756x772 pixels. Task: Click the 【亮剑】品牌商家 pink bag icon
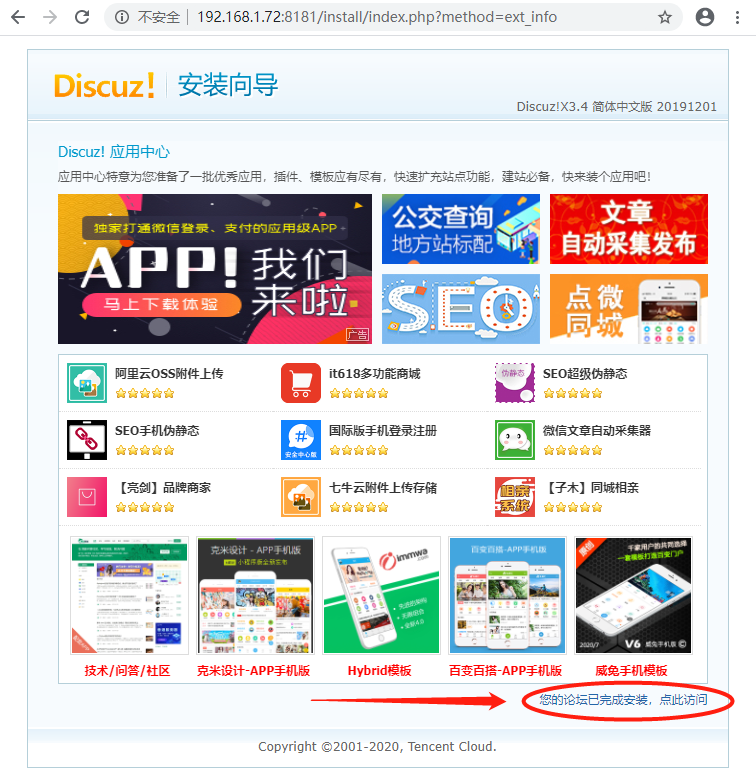87,497
